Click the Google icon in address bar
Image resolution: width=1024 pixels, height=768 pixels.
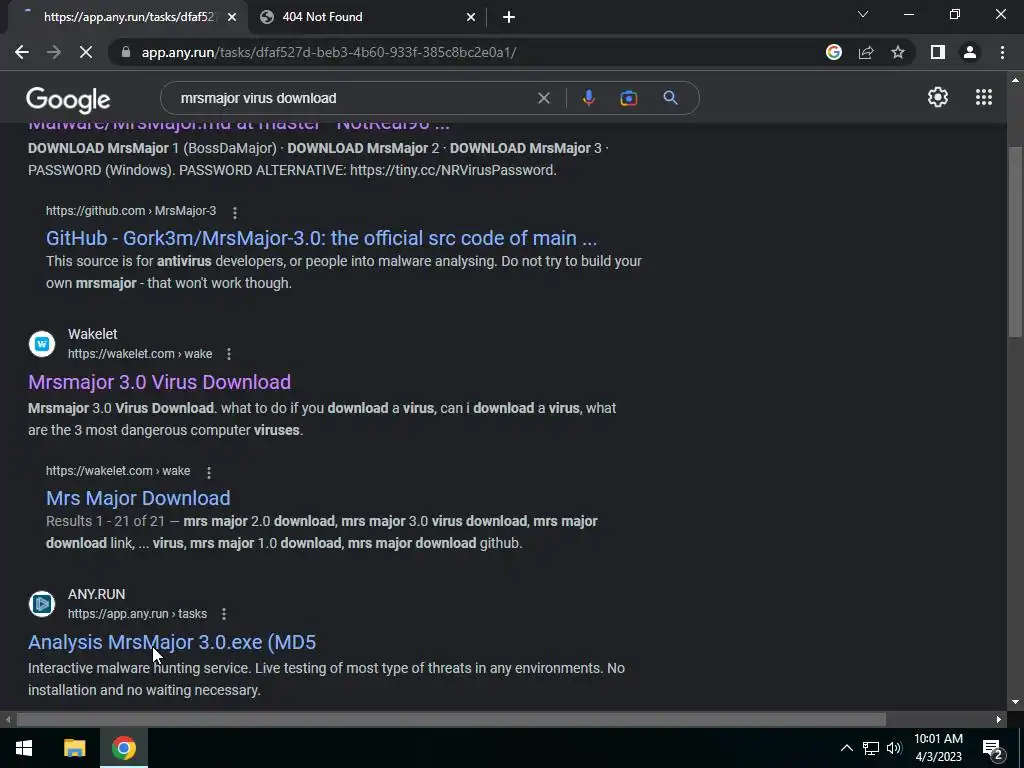833,52
